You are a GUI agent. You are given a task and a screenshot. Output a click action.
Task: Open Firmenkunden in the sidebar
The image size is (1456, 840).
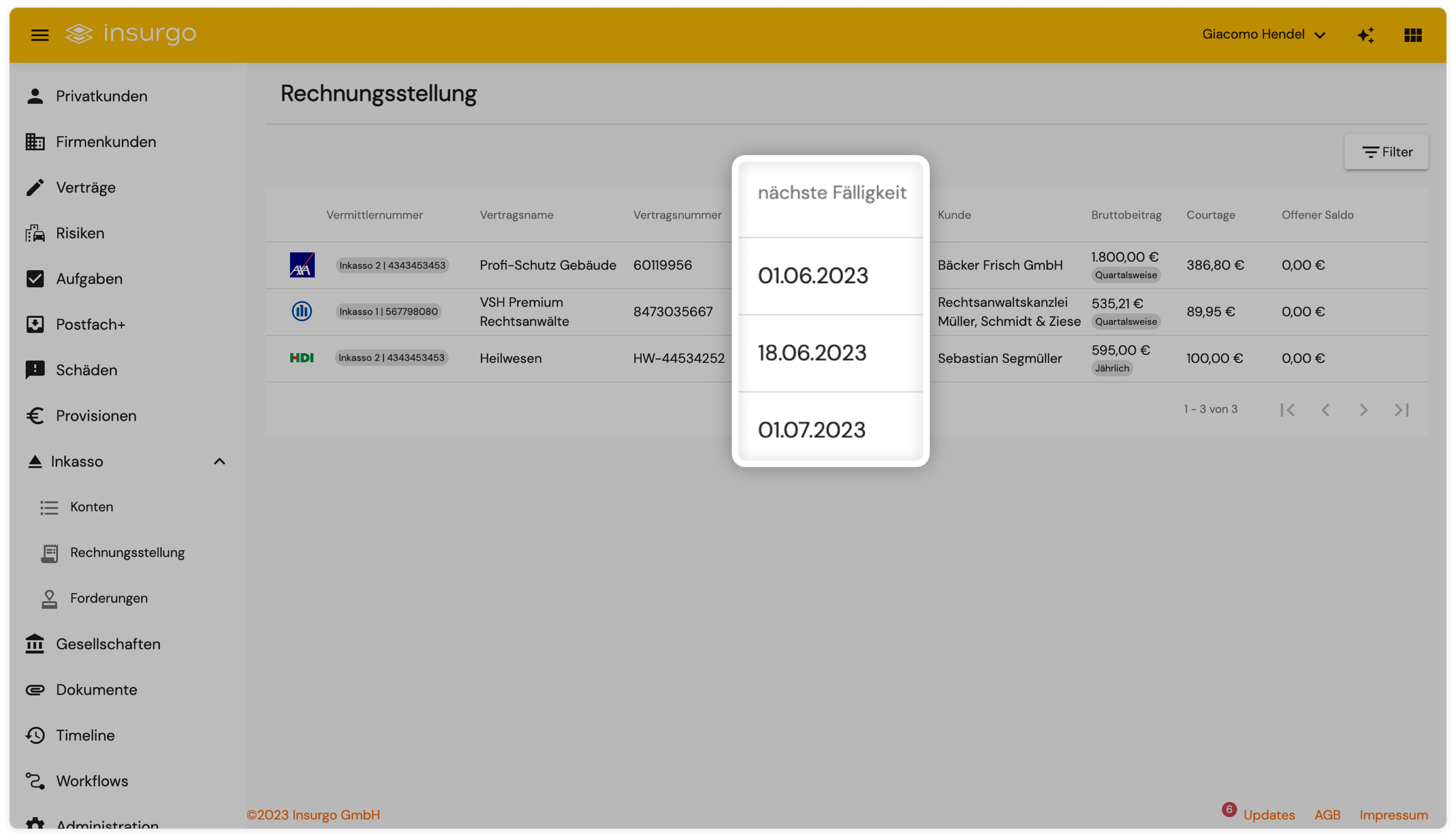(x=106, y=141)
